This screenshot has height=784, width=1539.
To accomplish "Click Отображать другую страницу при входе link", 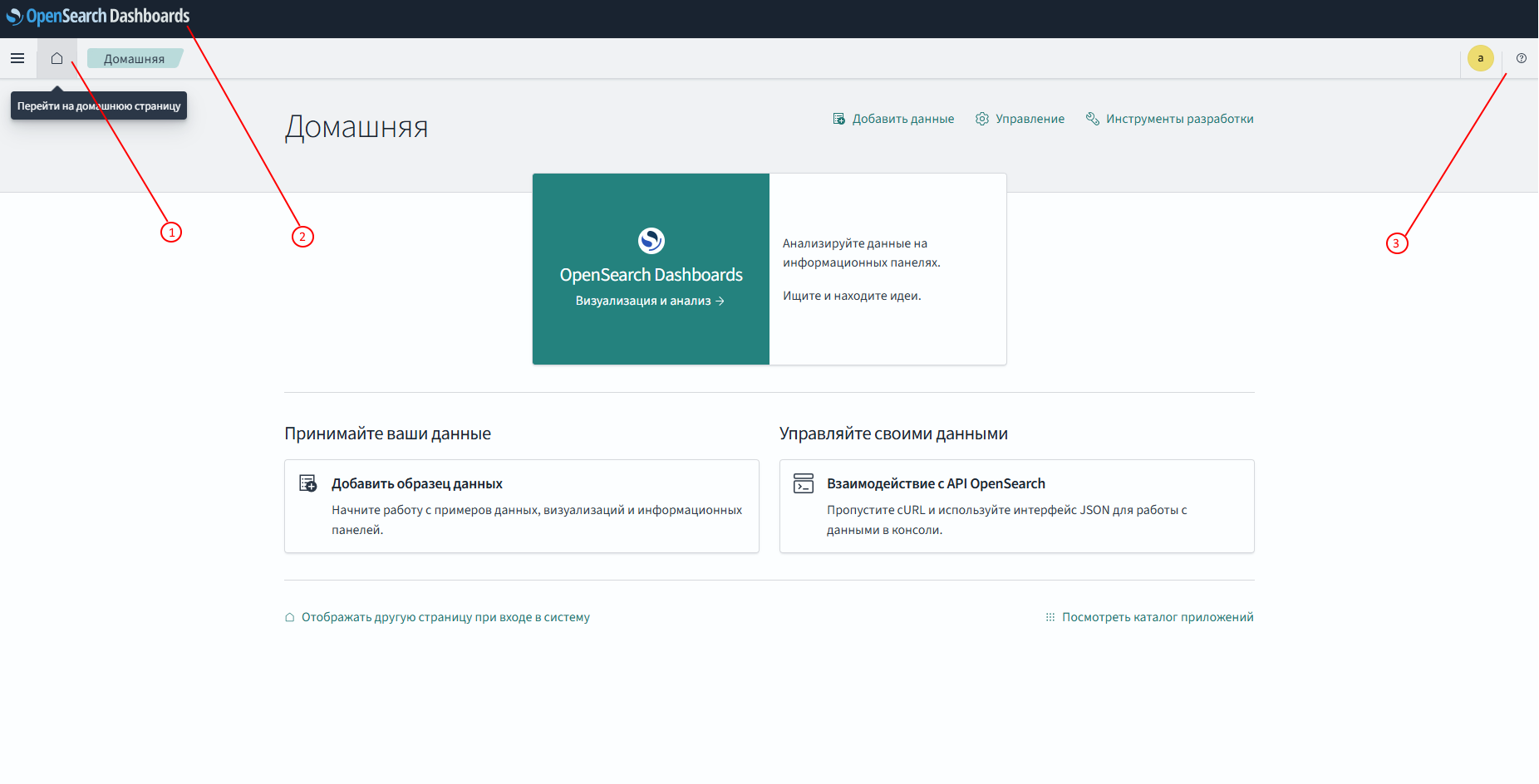I will 445,617.
